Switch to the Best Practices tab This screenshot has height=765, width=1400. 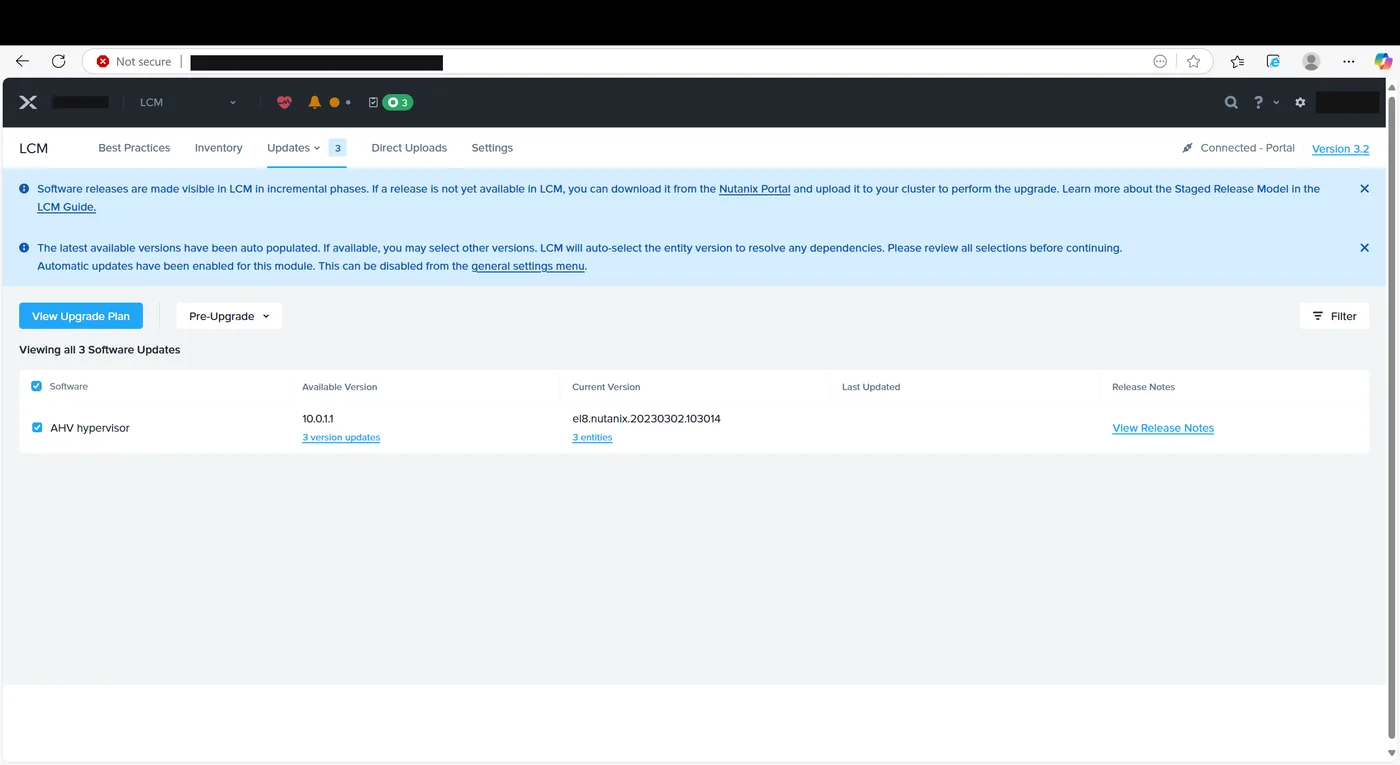134,148
